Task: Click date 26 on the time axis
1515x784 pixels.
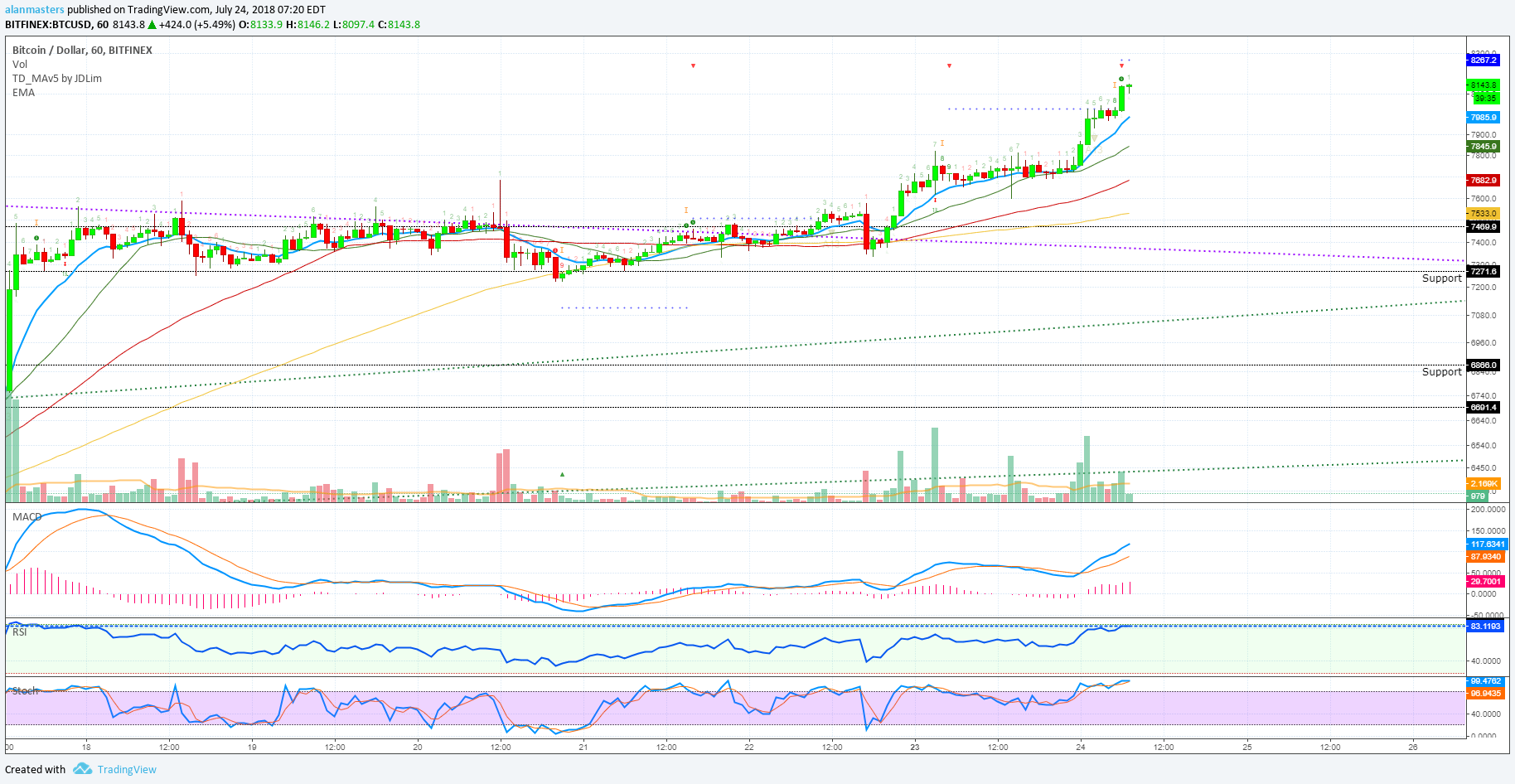Action: [1413, 747]
